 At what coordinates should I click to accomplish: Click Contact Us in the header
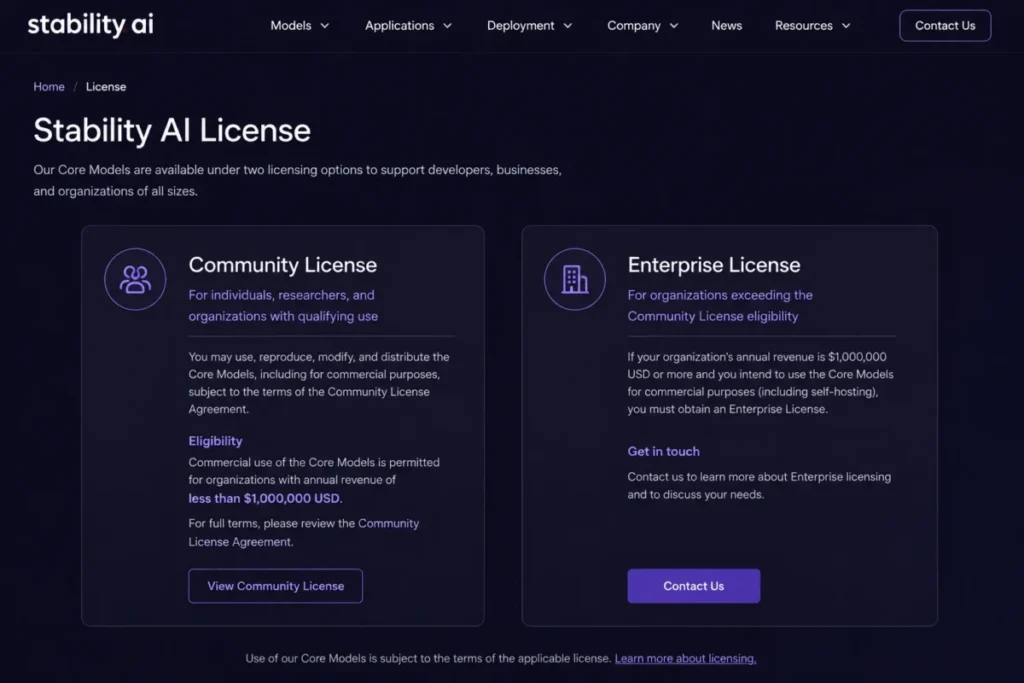(x=945, y=25)
